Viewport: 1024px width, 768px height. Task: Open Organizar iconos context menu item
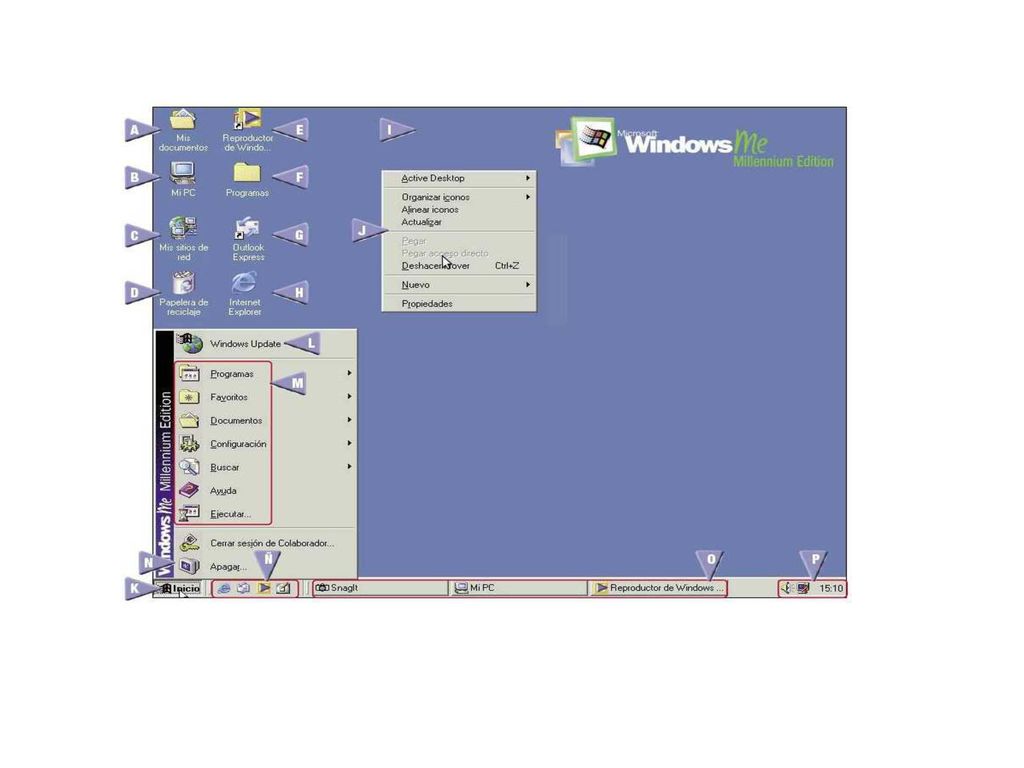click(459, 197)
